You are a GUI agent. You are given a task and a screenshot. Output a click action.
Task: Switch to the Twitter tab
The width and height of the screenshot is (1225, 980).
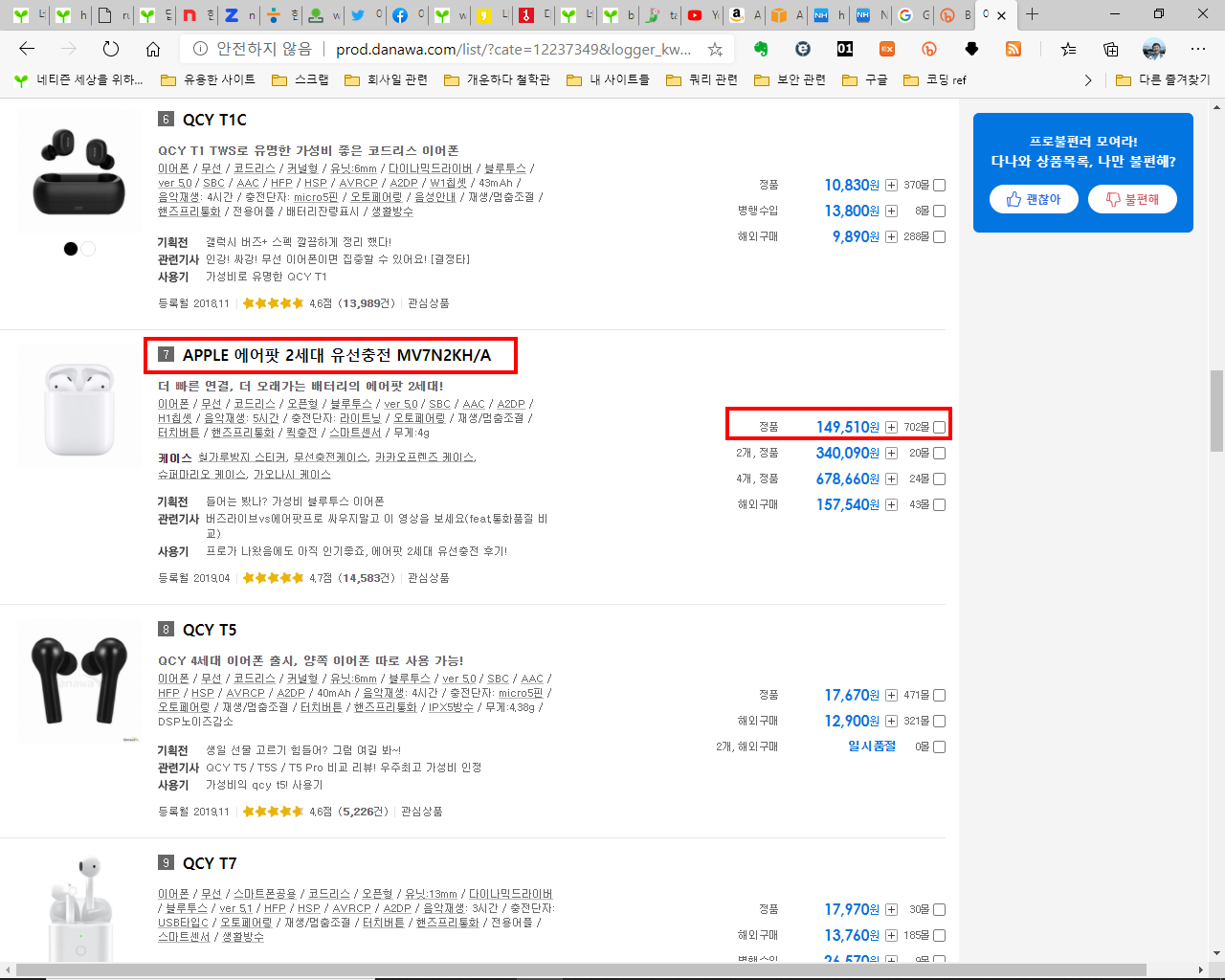pyautogui.click(x=366, y=14)
